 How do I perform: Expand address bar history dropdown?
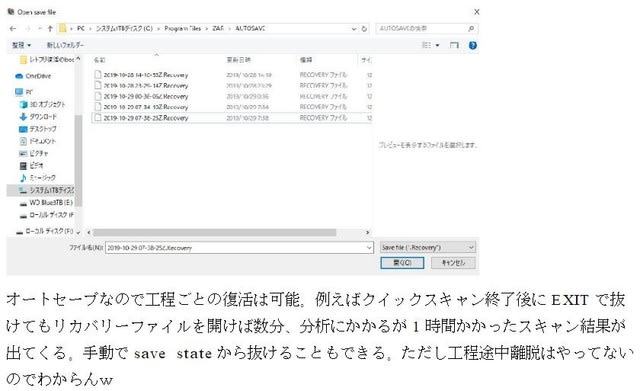point(354,29)
